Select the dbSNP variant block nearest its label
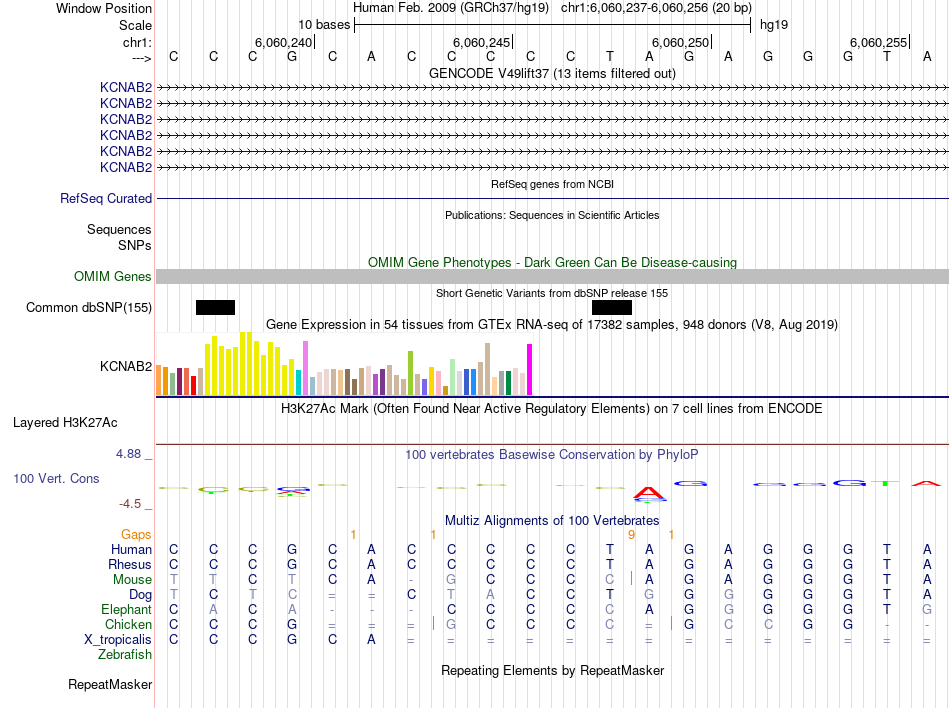The width and height of the screenshot is (950, 708). pyautogui.click(x=215, y=308)
